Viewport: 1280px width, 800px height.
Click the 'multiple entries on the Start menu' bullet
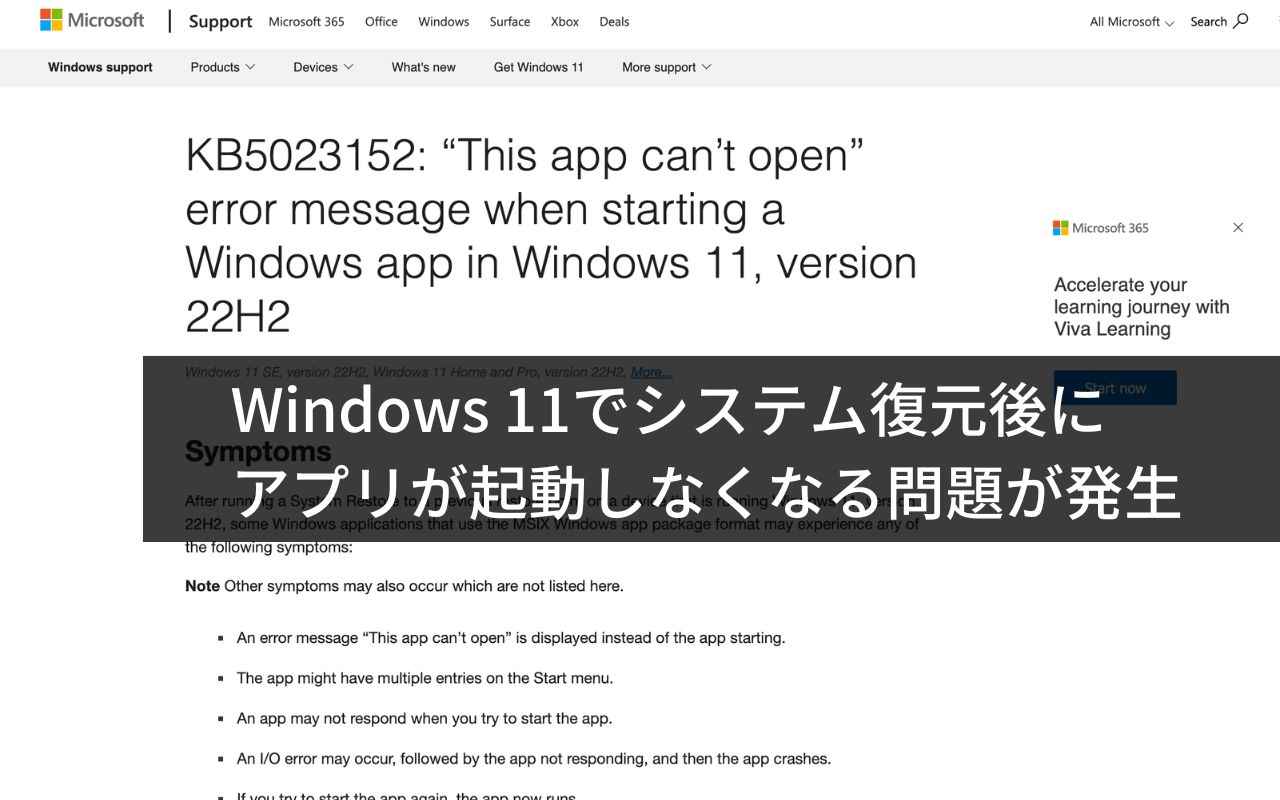(x=425, y=678)
